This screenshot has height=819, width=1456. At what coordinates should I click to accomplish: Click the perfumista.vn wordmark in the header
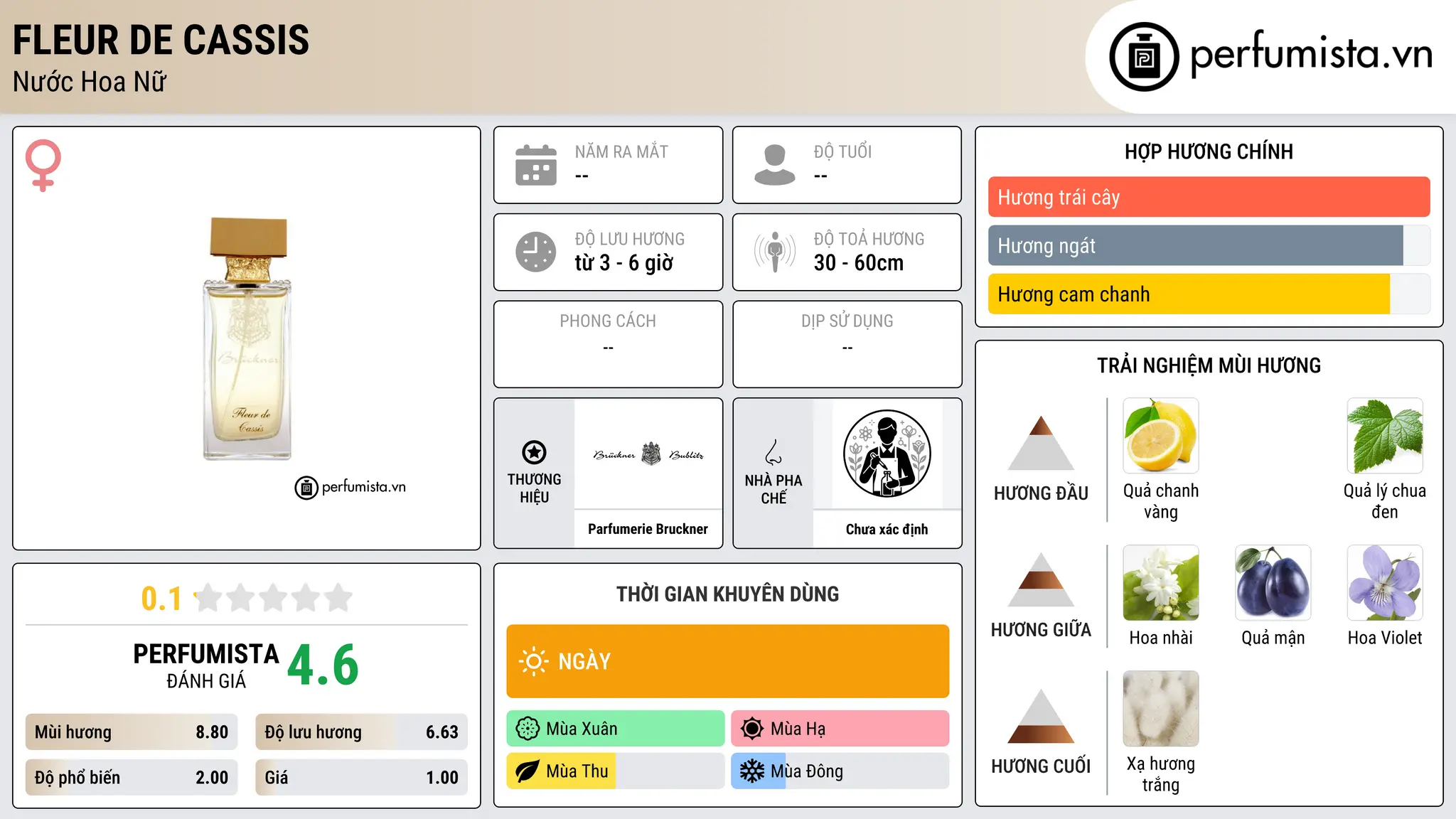pos(1312,55)
